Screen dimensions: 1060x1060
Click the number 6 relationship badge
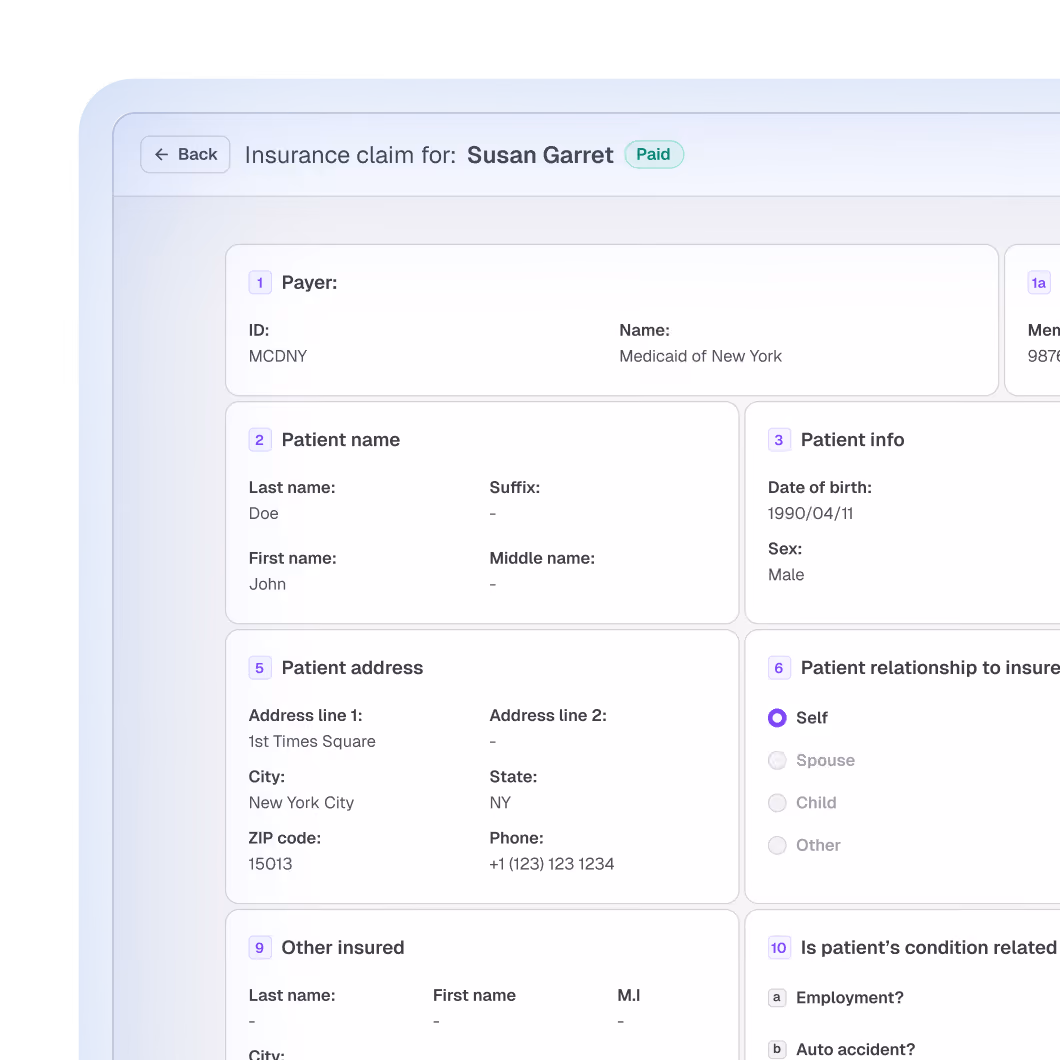coord(779,668)
